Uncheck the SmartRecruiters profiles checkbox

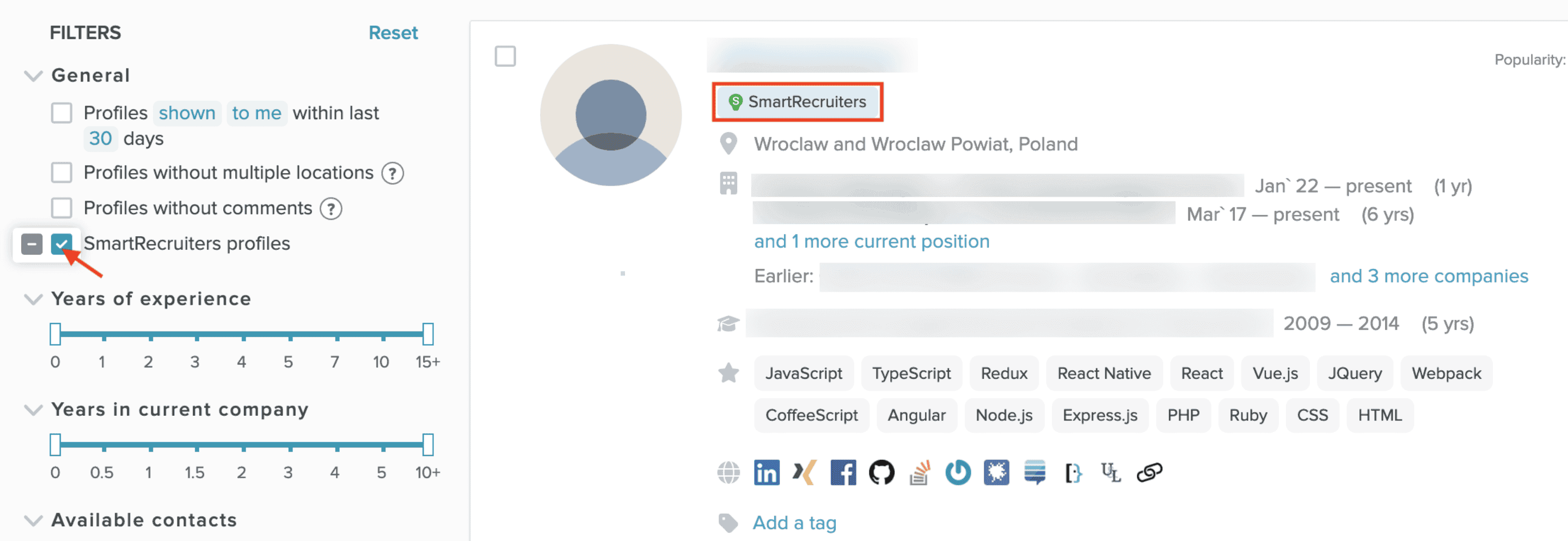pos(62,243)
